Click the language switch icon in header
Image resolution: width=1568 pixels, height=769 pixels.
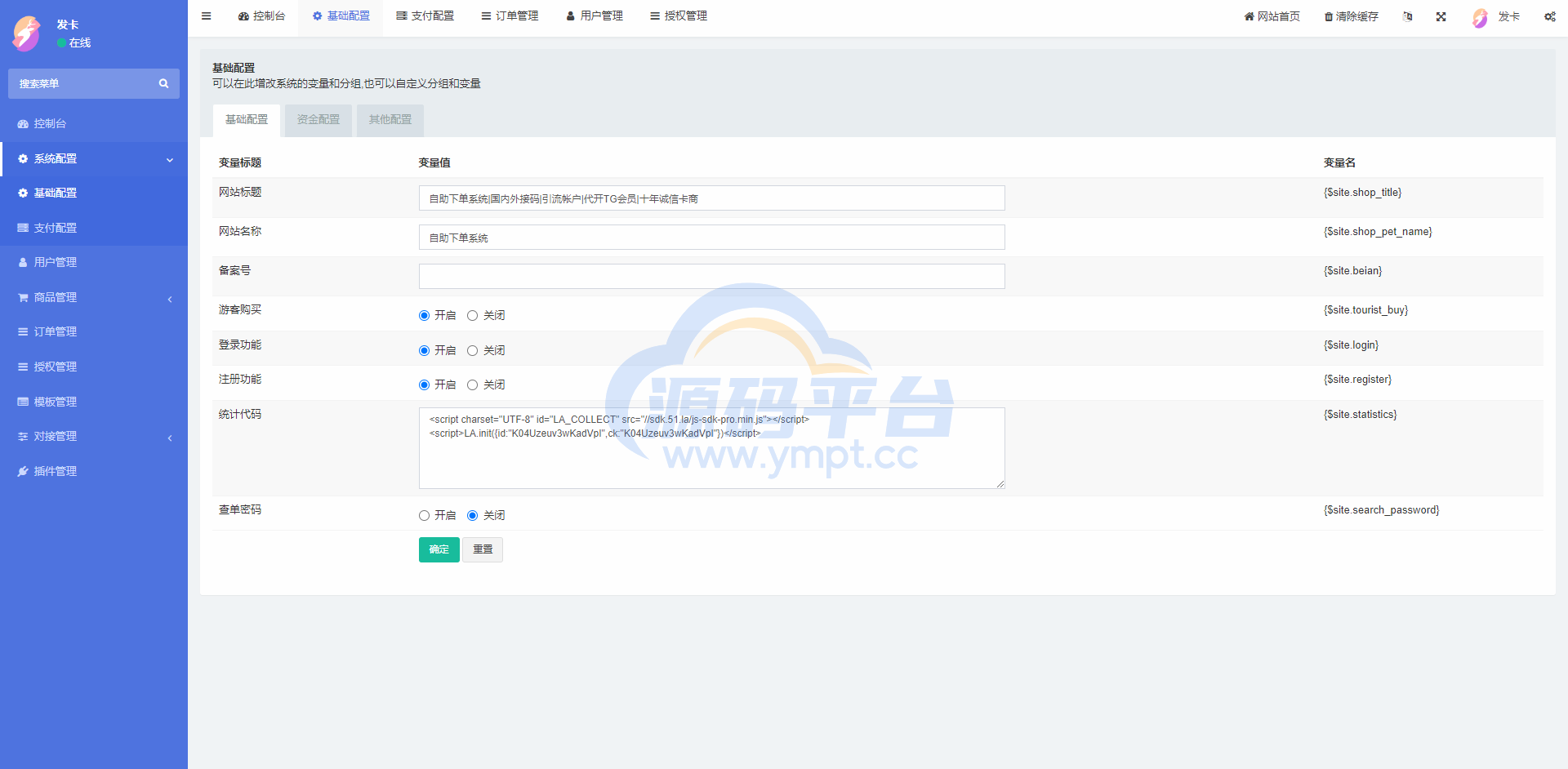pos(1408,16)
